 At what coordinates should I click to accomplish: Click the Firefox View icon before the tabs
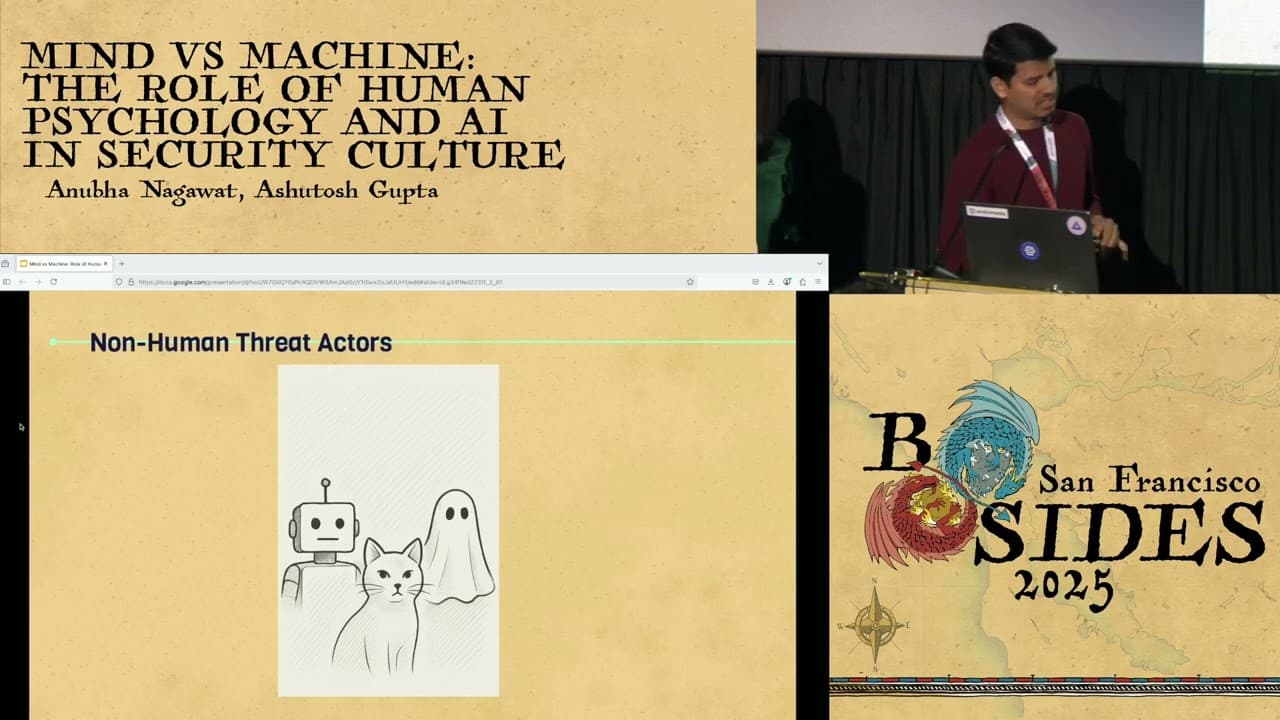4,263
